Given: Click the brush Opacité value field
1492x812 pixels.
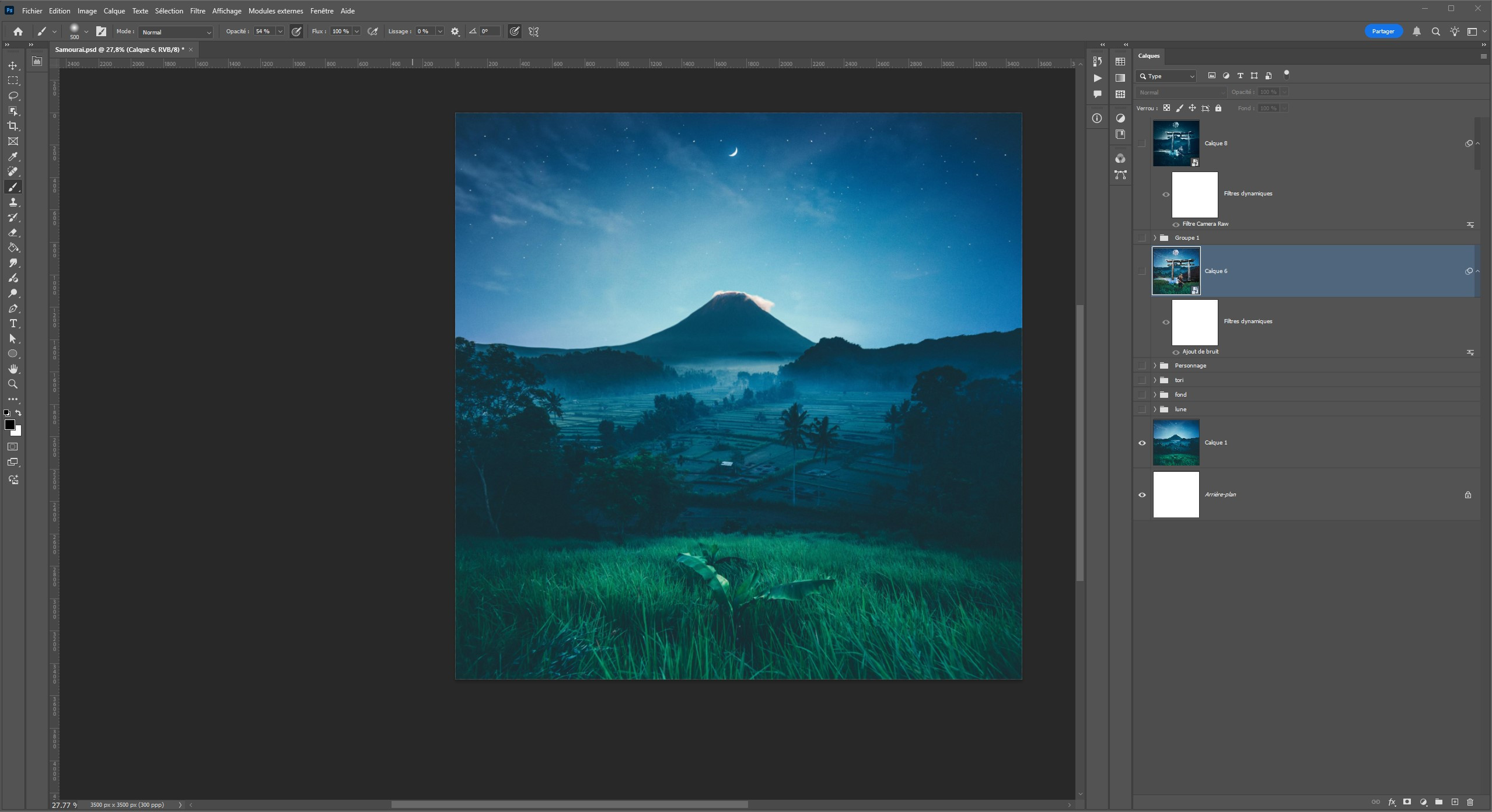Looking at the screenshot, I should 263,32.
